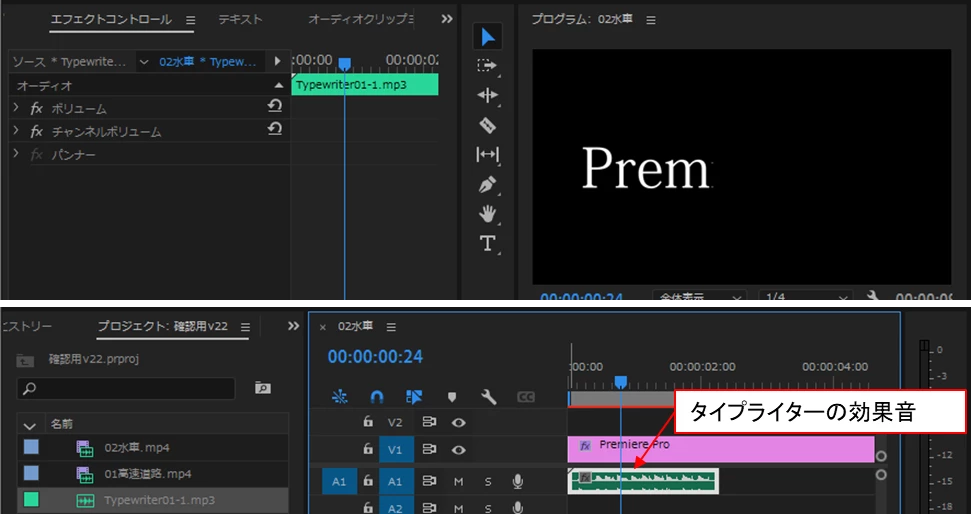971x514 pixels.
Task: Enable voice-over record on A2
Action: click(x=517, y=508)
